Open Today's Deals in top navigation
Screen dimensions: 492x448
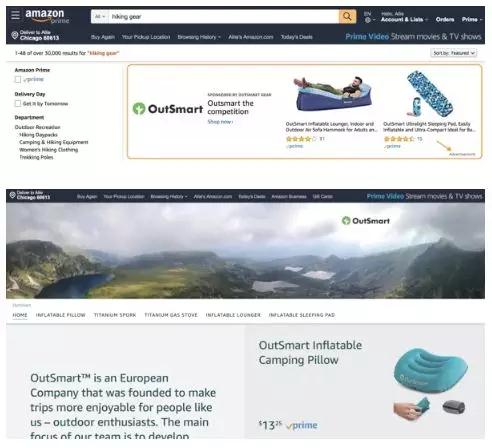(297, 37)
